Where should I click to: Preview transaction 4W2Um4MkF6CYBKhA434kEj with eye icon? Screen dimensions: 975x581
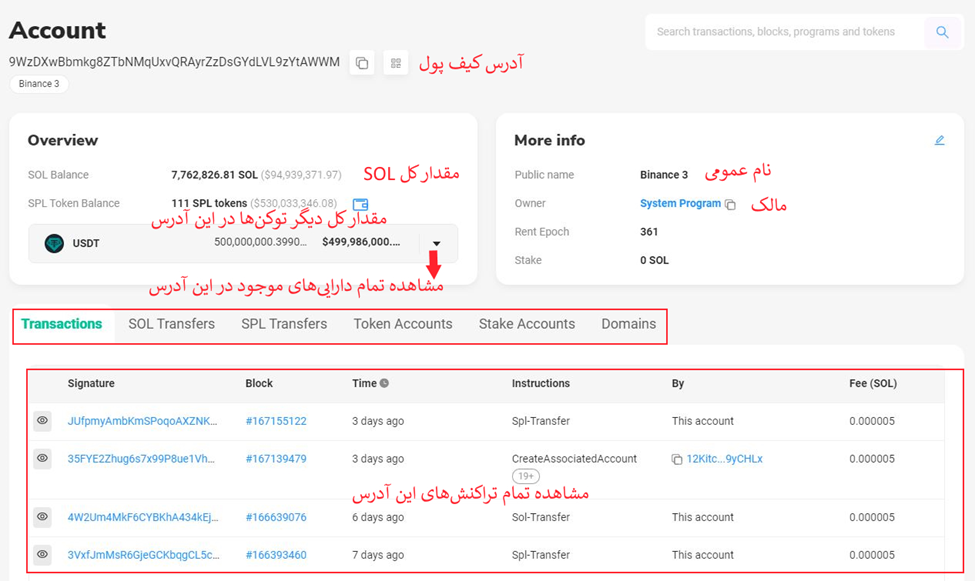pos(42,517)
